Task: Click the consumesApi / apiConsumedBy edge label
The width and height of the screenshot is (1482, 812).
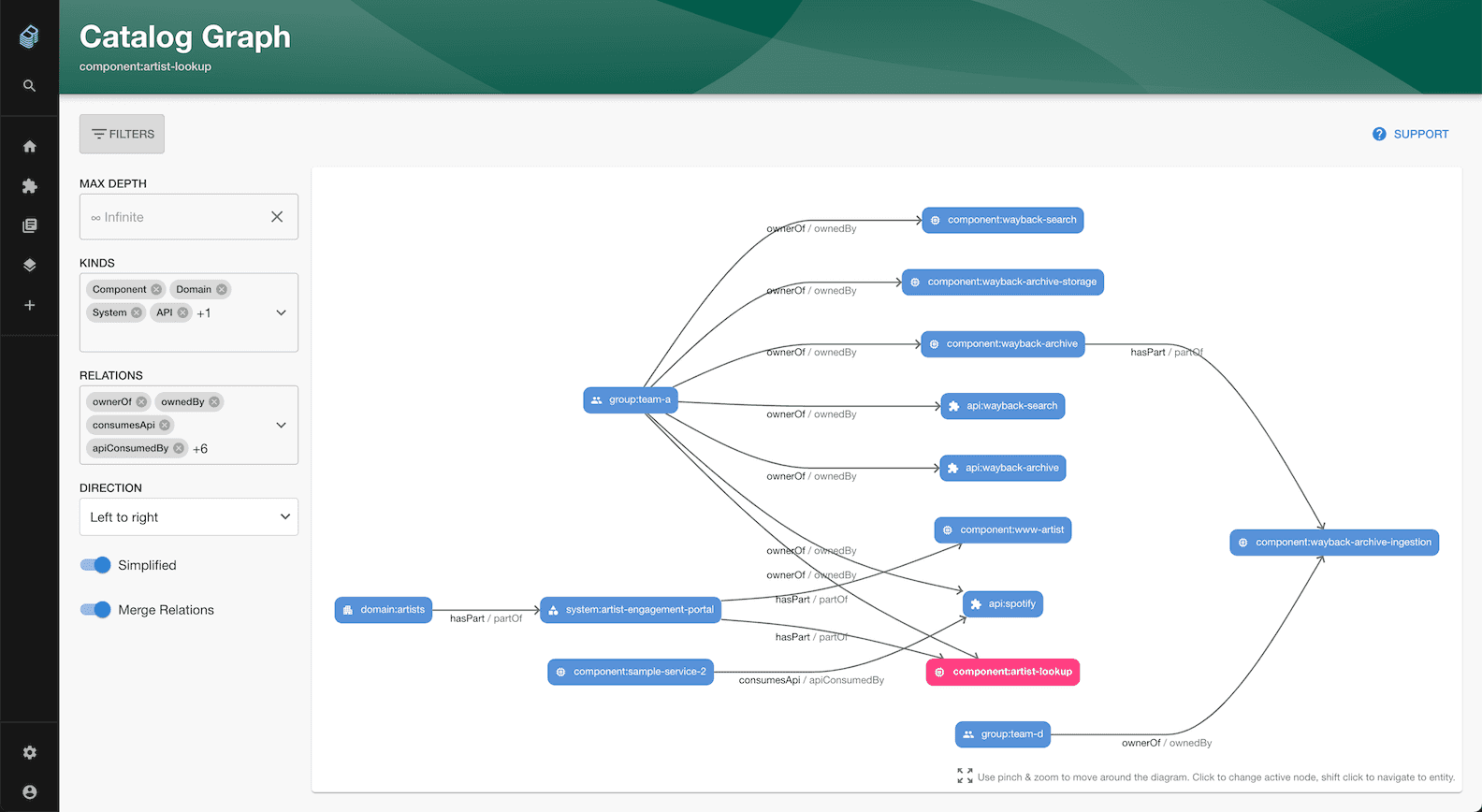Action: (811, 680)
